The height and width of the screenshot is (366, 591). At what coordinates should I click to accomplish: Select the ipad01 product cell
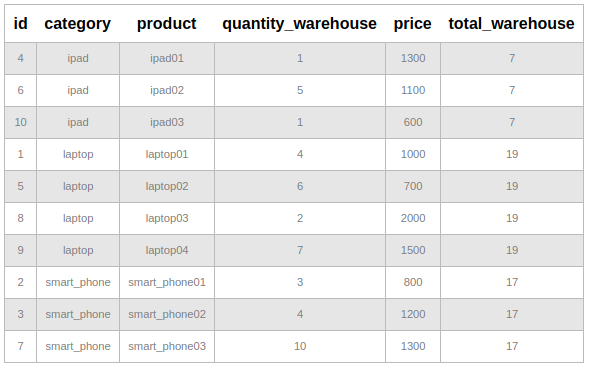(x=167, y=58)
